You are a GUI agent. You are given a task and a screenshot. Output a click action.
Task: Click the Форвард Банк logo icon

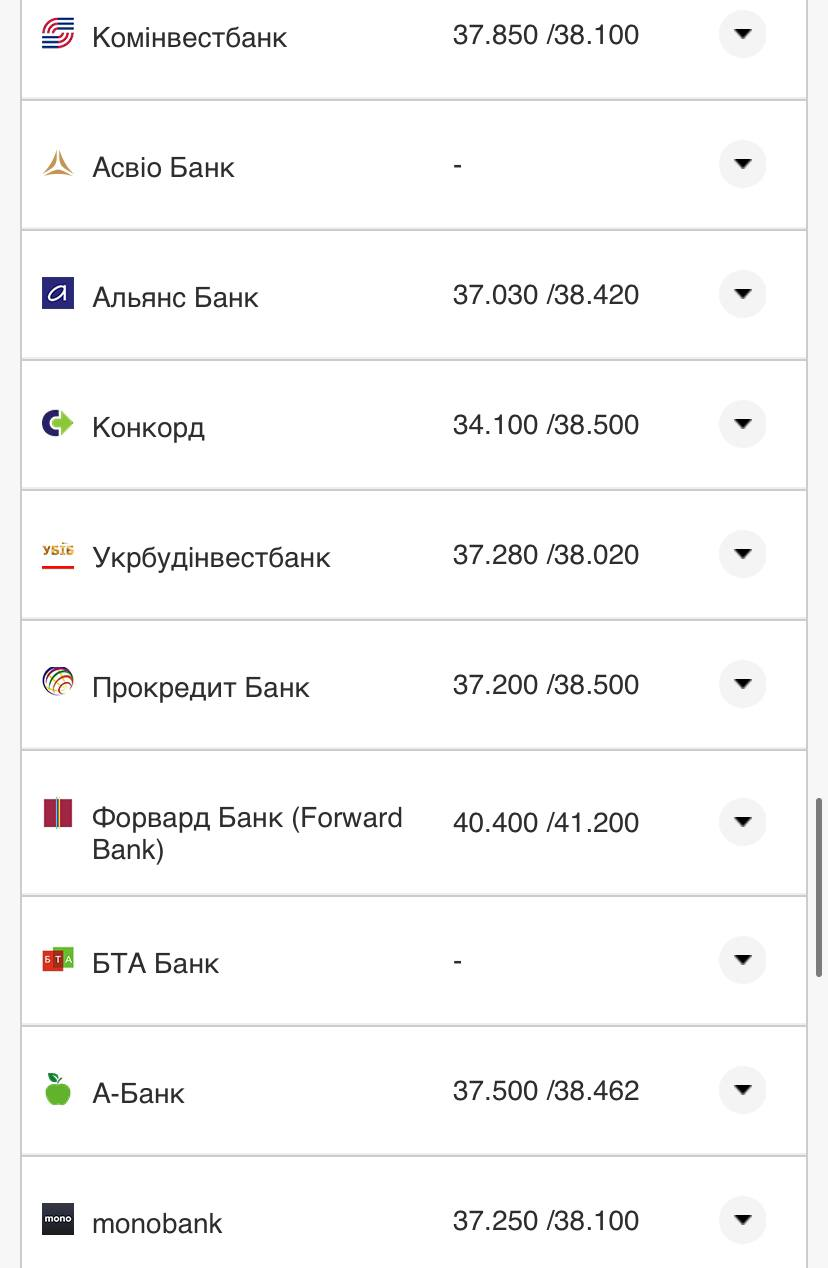point(58,814)
